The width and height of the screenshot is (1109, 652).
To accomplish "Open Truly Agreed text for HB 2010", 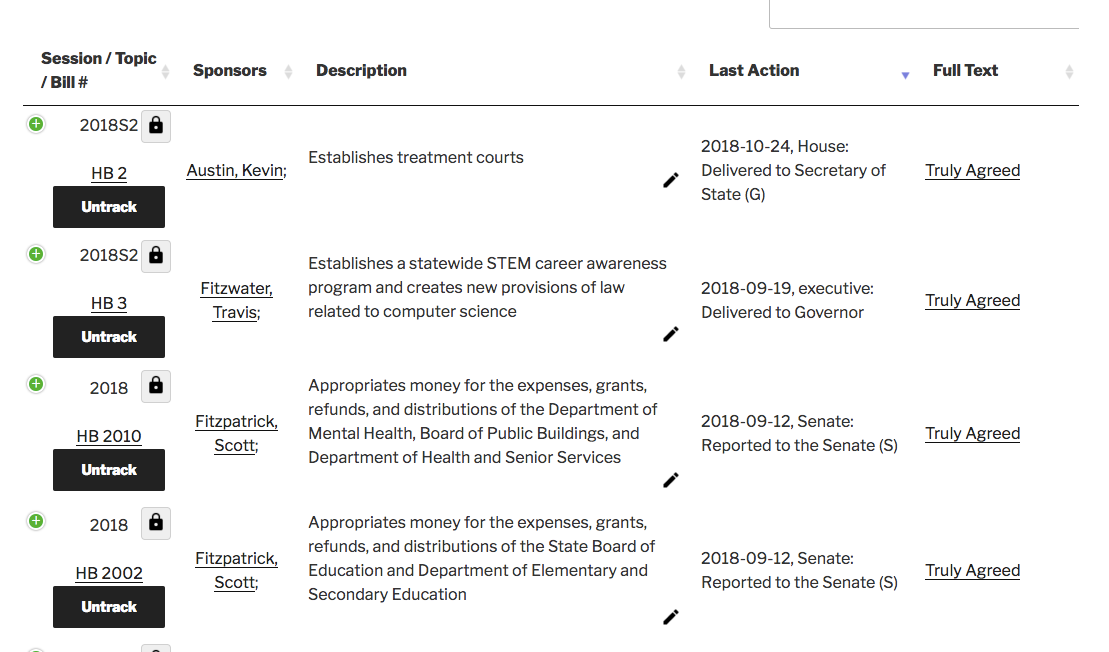I will point(972,434).
